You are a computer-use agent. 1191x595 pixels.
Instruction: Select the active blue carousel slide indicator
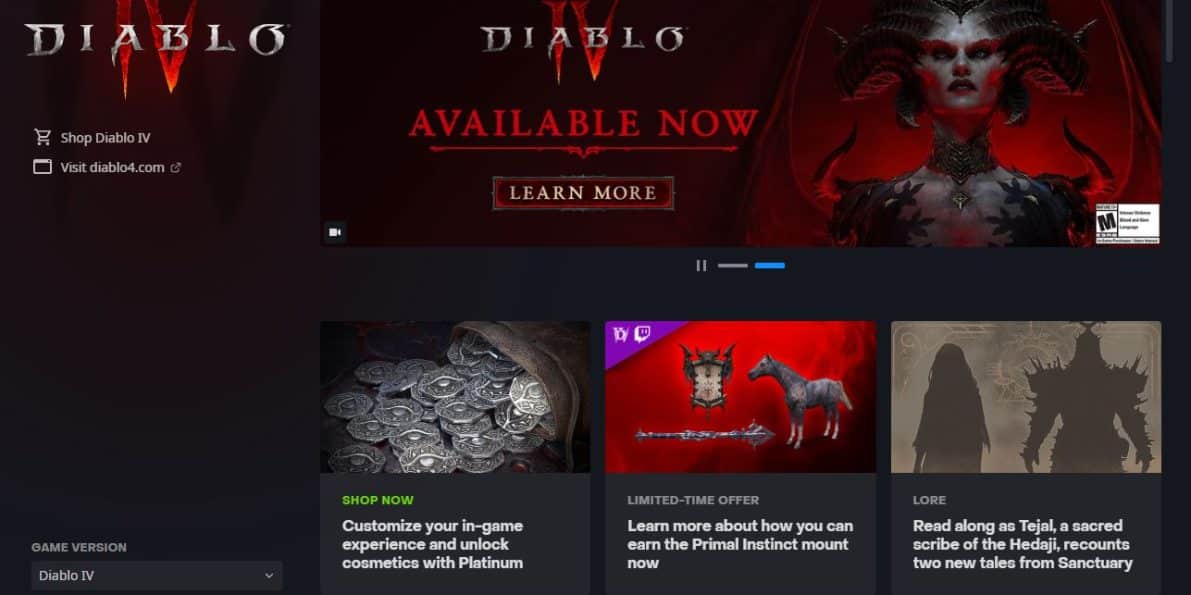(x=770, y=266)
